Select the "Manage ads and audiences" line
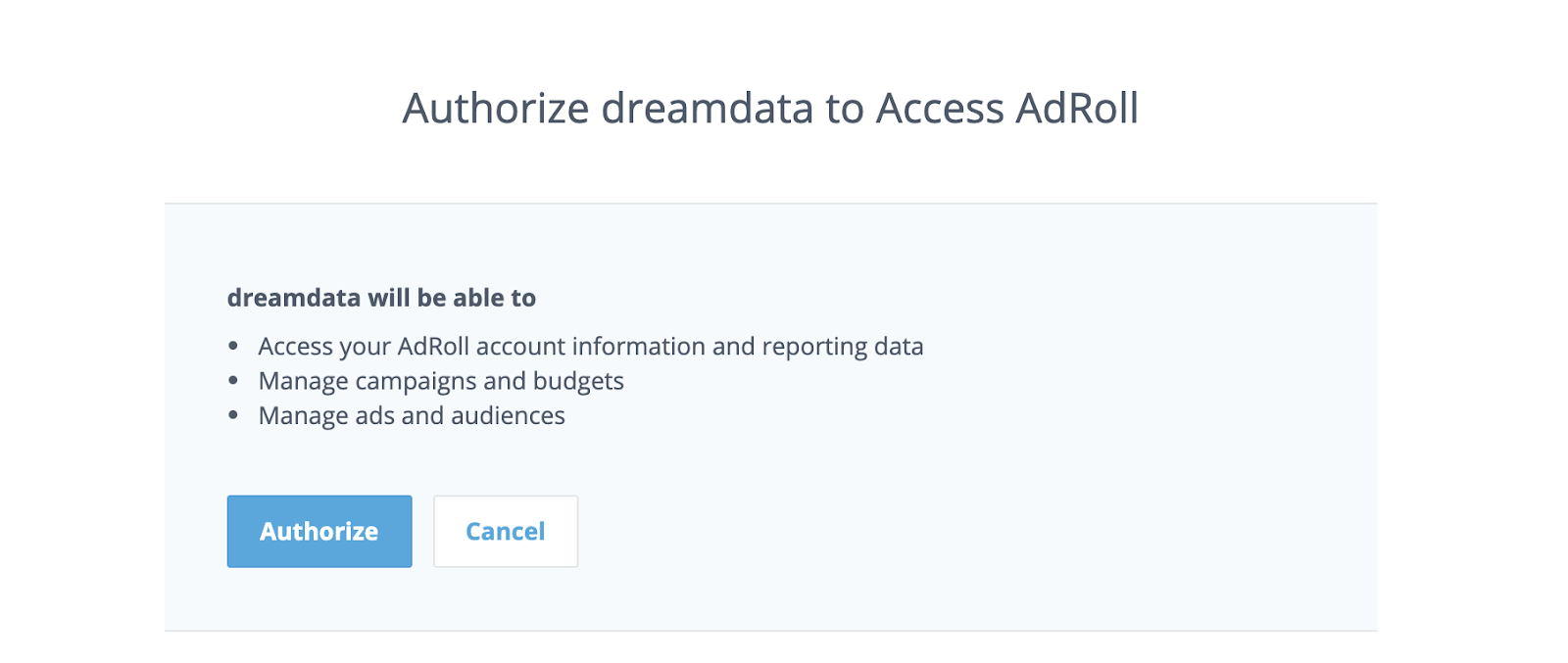1568x663 pixels. pyautogui.click(x=412, y=416)
